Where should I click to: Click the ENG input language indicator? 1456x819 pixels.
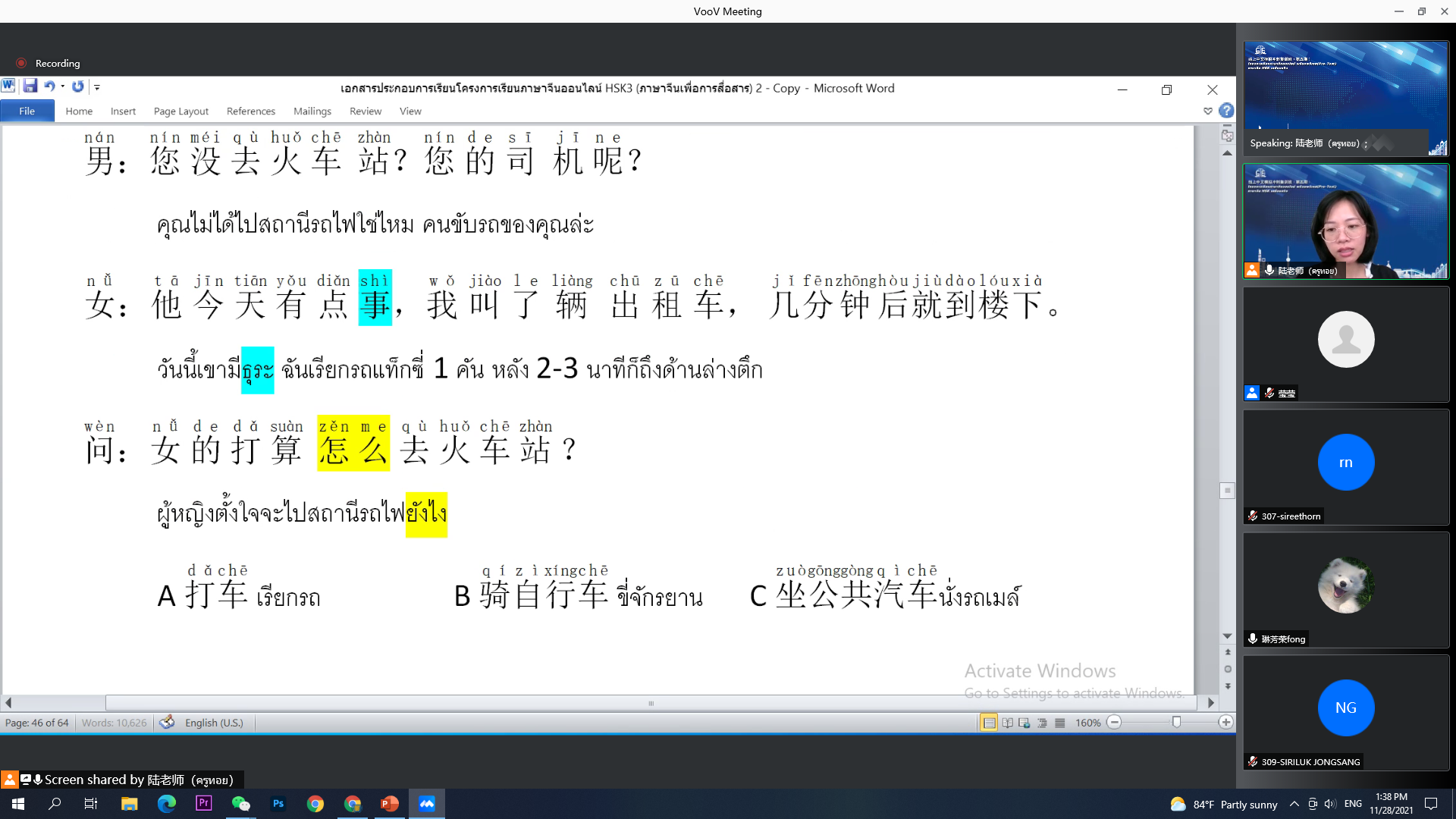(x=1354, y=804)
